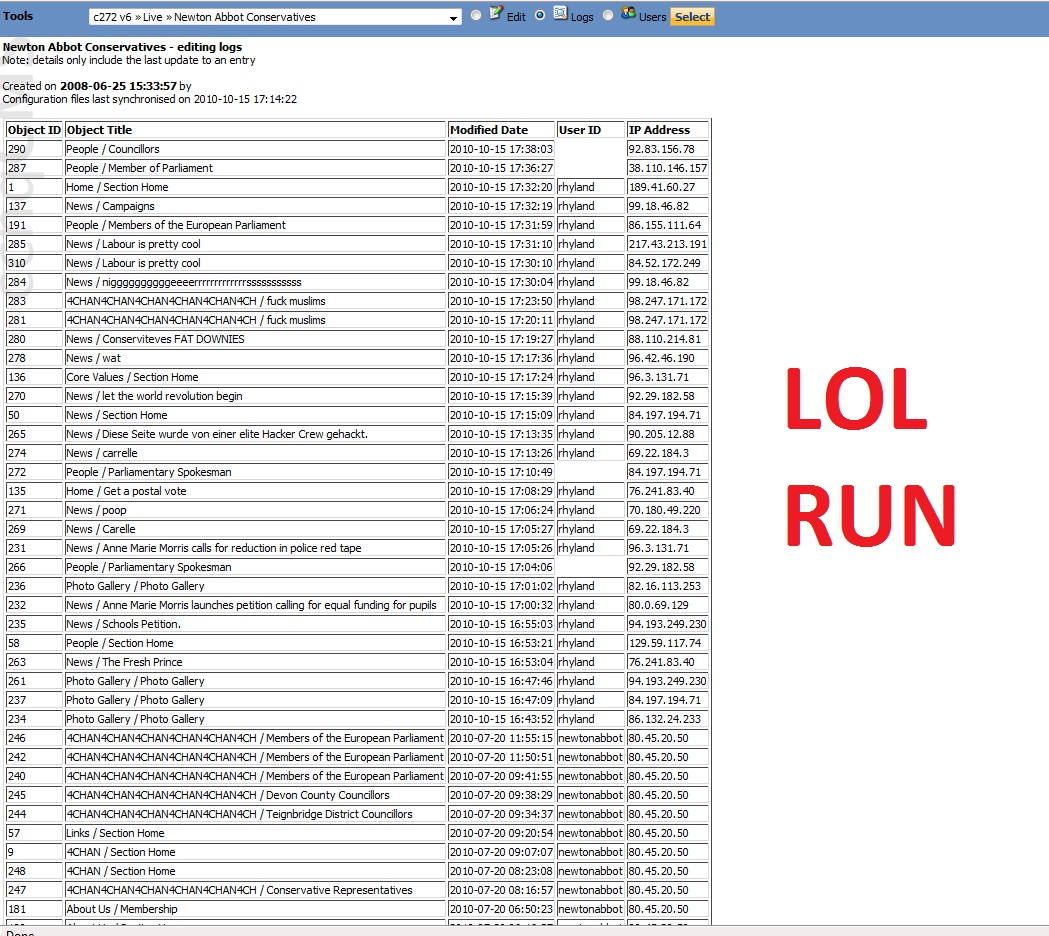
Task: Click the Logs document icon
Action: (x=561, y=13)
